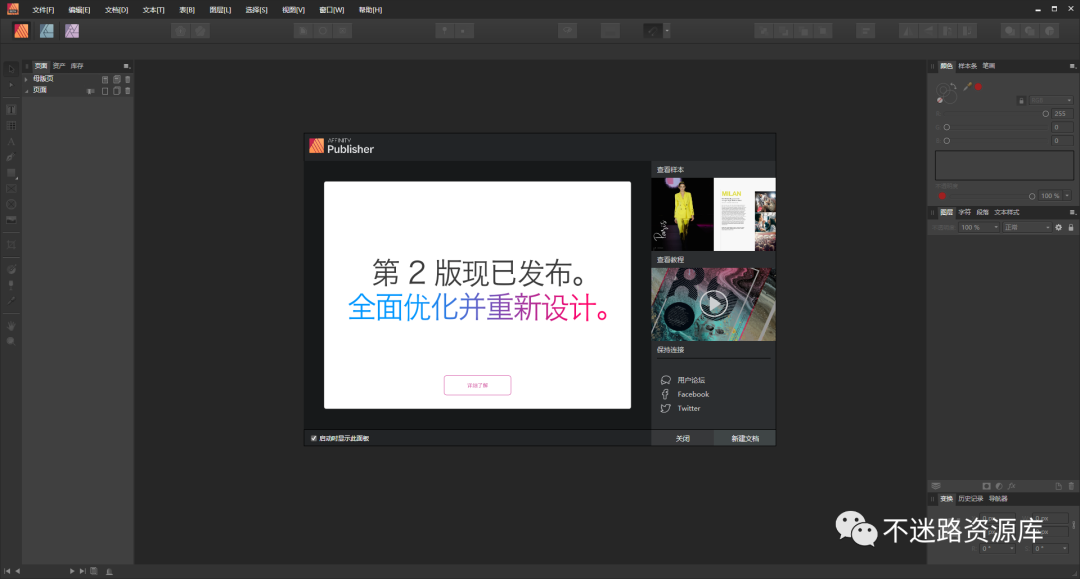Screen dimensions: 1080x579
Task: Open the 帮助[H] menu
Action: click(x=370, y=10)
